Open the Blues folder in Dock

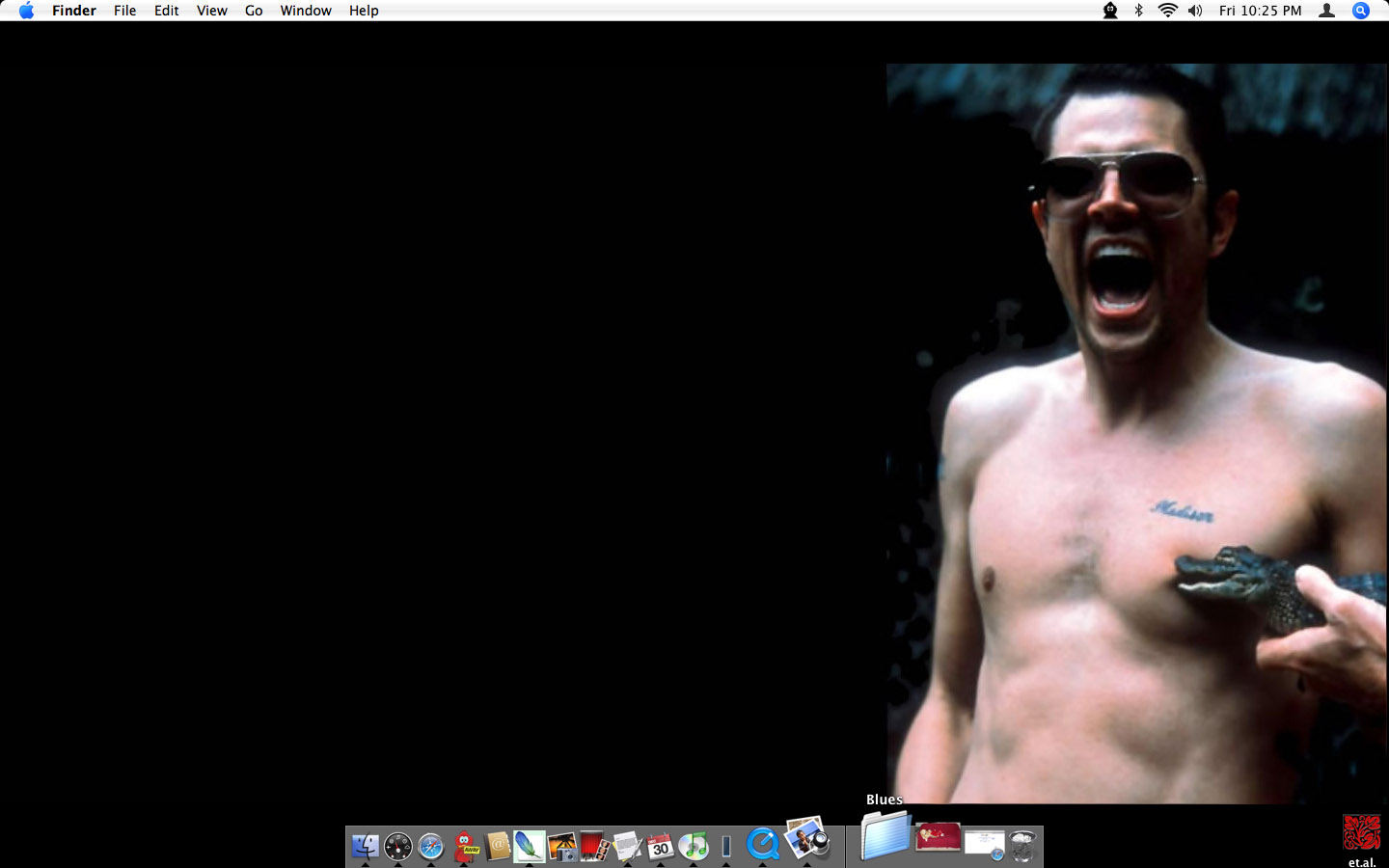coord(885,834)
